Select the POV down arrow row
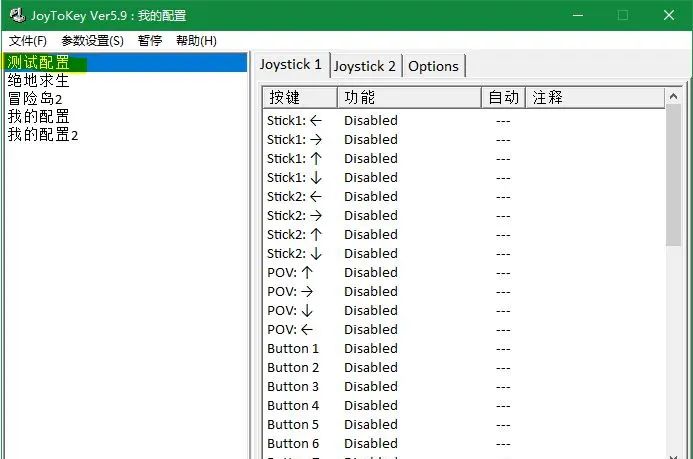This screenshot has height=459, width=693. tap(464, 311)
